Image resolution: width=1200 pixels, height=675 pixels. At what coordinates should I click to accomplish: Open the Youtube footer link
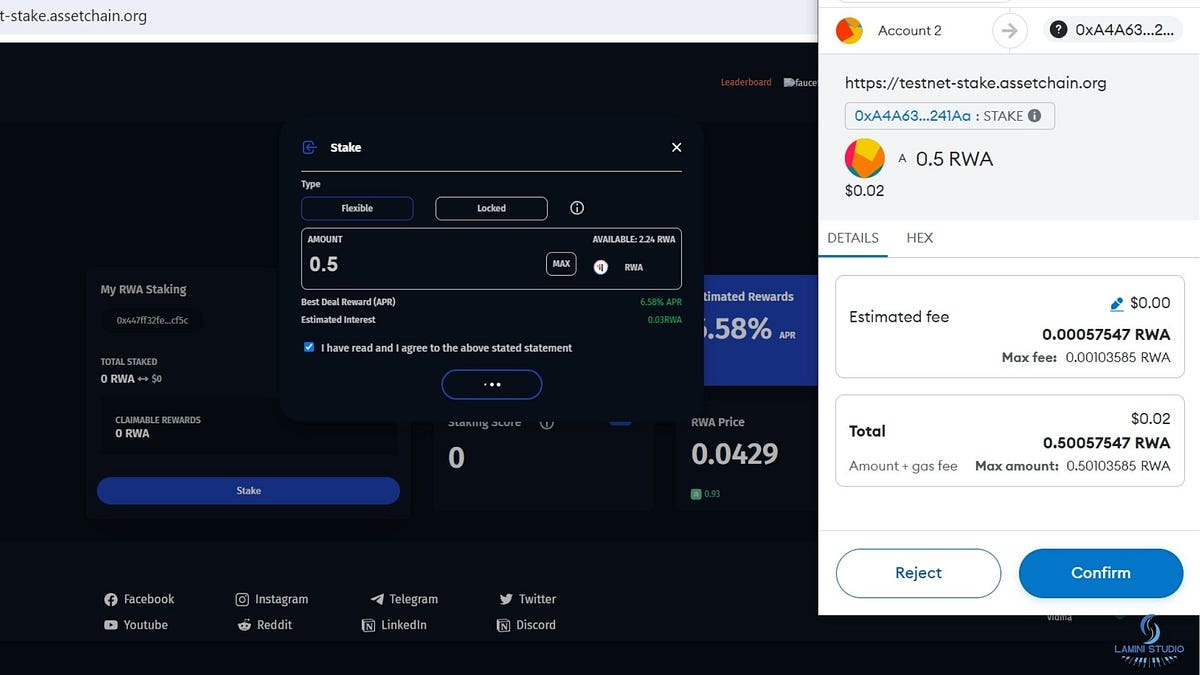136,625
